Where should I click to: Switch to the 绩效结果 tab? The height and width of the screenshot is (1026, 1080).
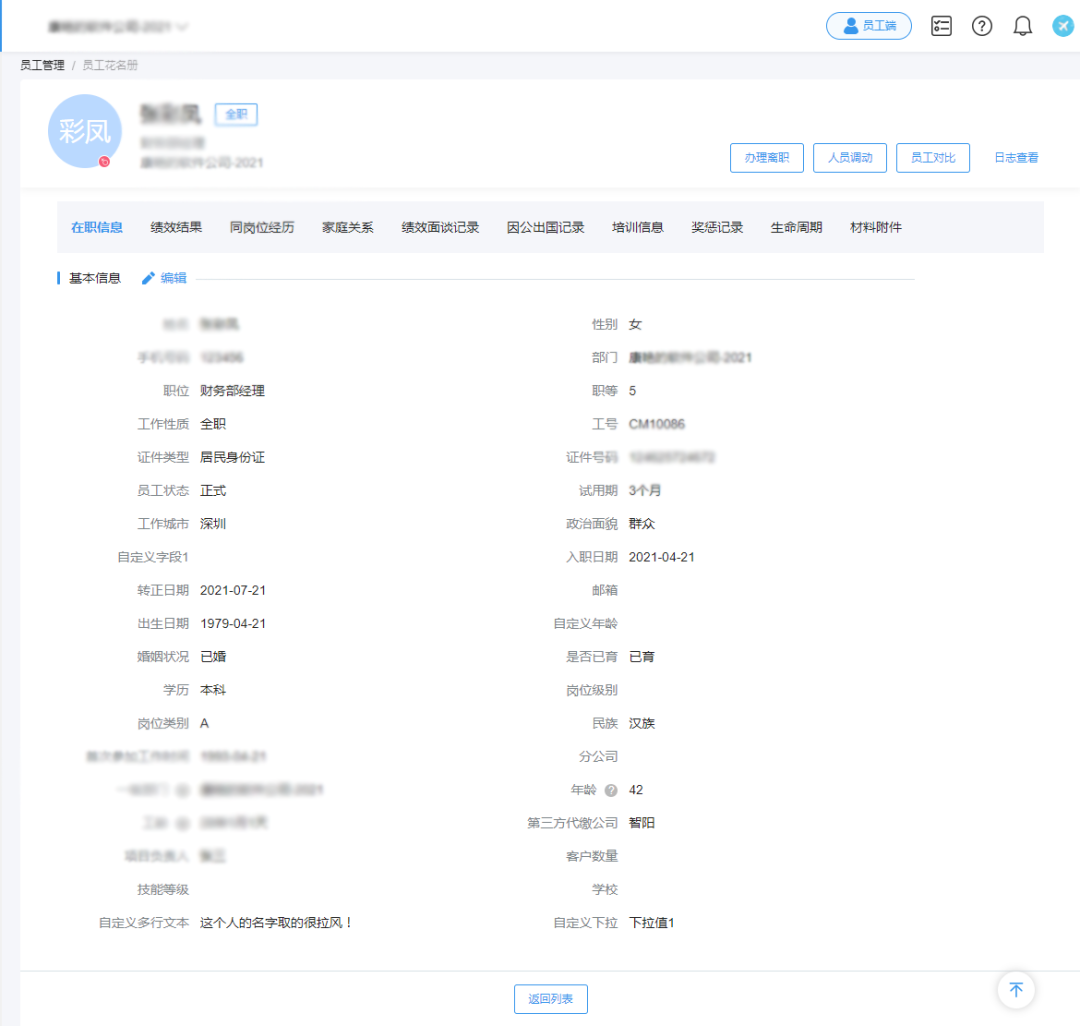click(176, 227)
